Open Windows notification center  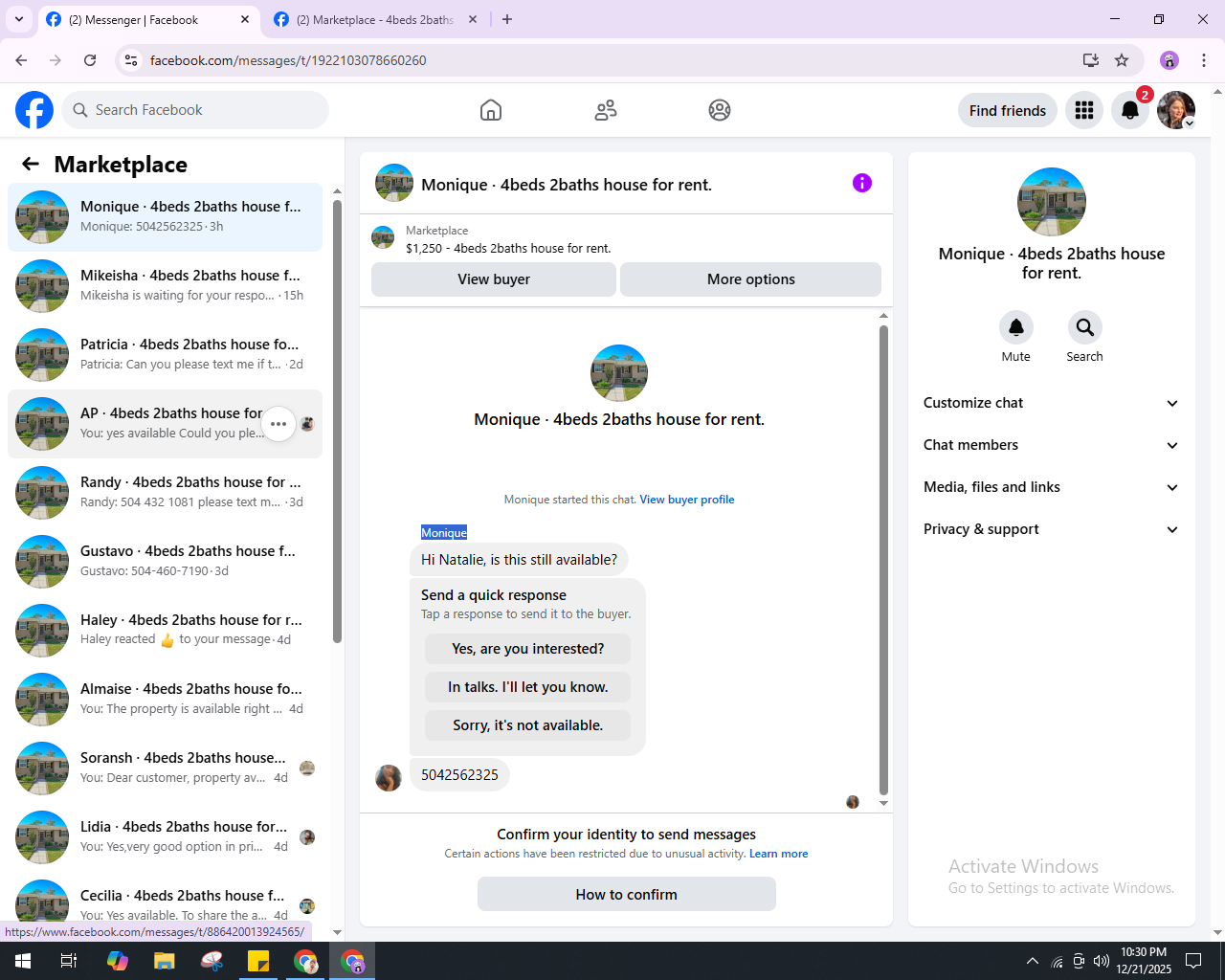pyautogui.click(x=1193, y=961)
